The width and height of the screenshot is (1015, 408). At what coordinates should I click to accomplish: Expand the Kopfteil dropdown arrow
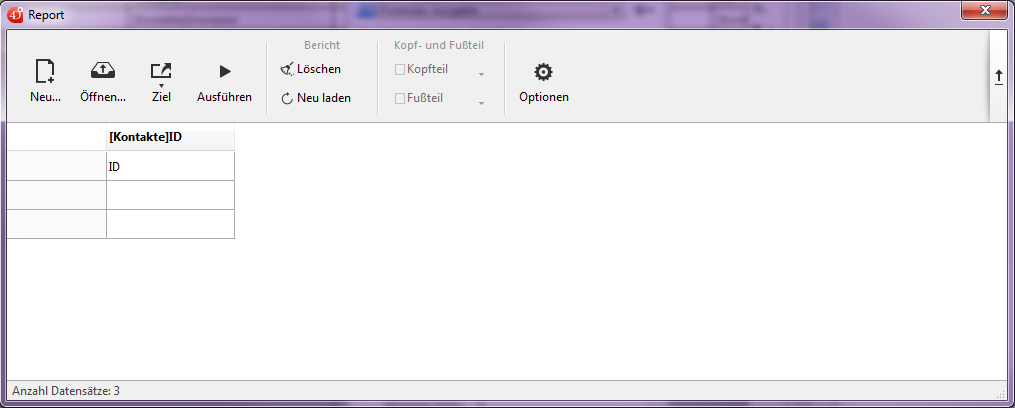click(481, 74)
